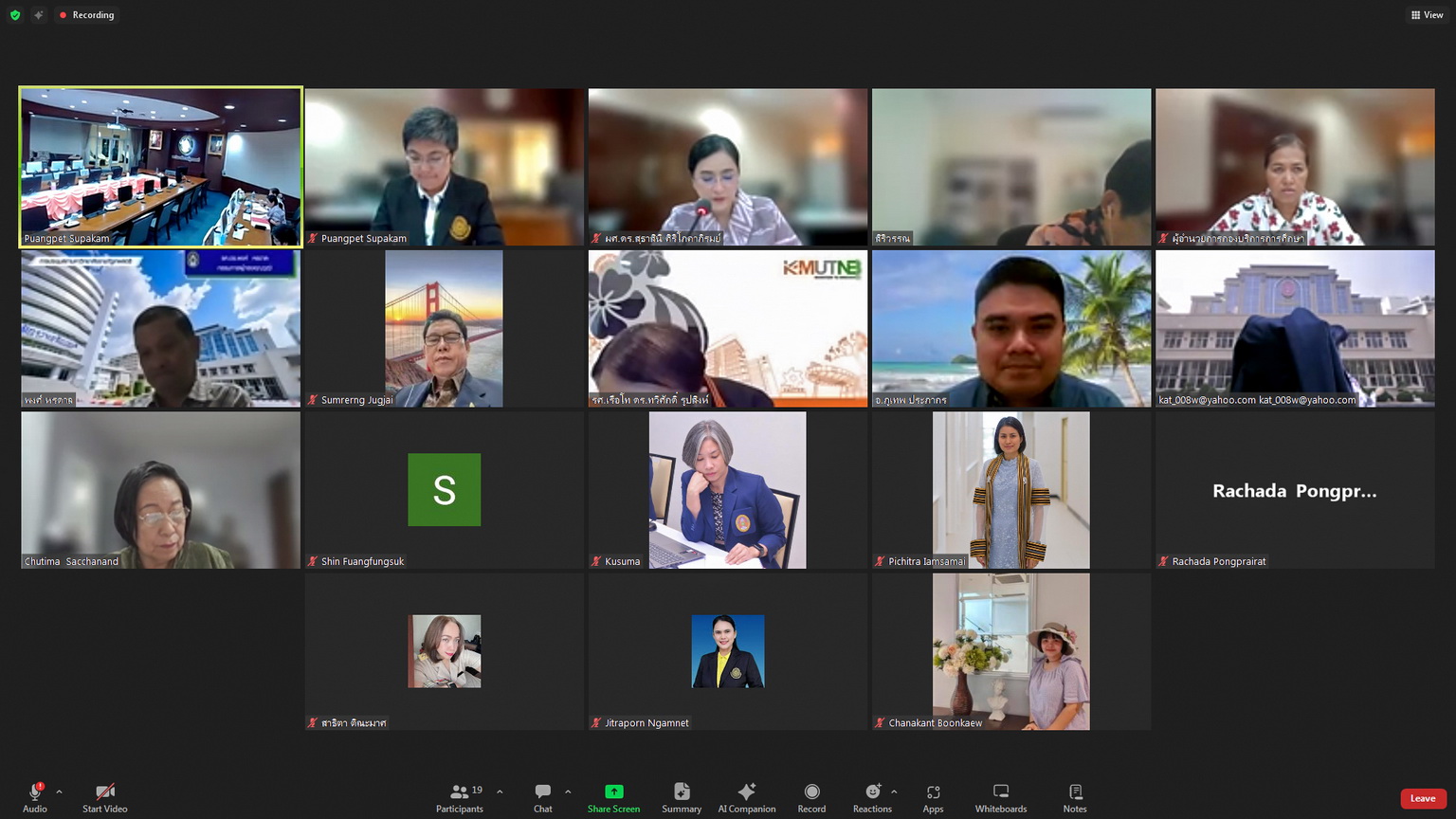Toggle Start Video camera
1456x819 pixels.
104,797
